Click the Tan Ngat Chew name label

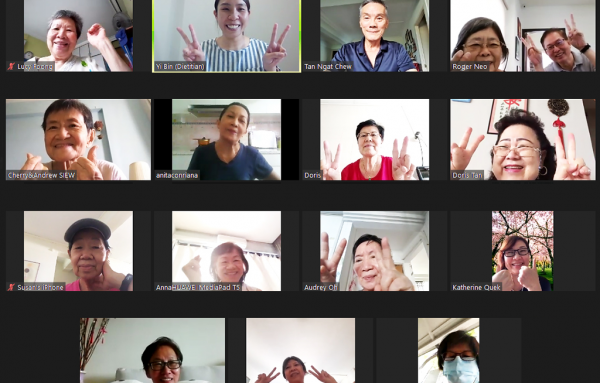328,67
